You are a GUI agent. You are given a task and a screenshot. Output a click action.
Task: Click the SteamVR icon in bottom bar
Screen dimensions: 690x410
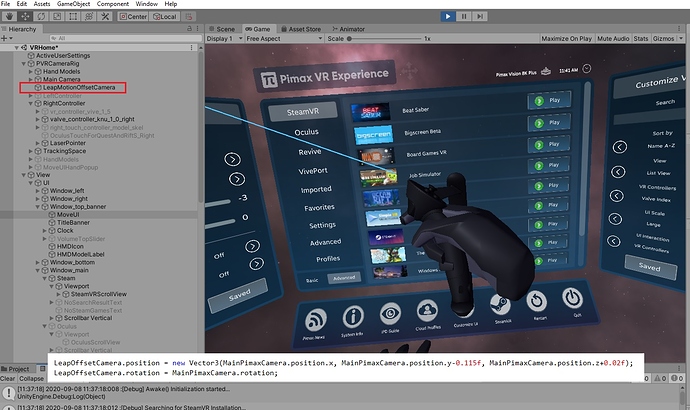[x=500, y=305]
